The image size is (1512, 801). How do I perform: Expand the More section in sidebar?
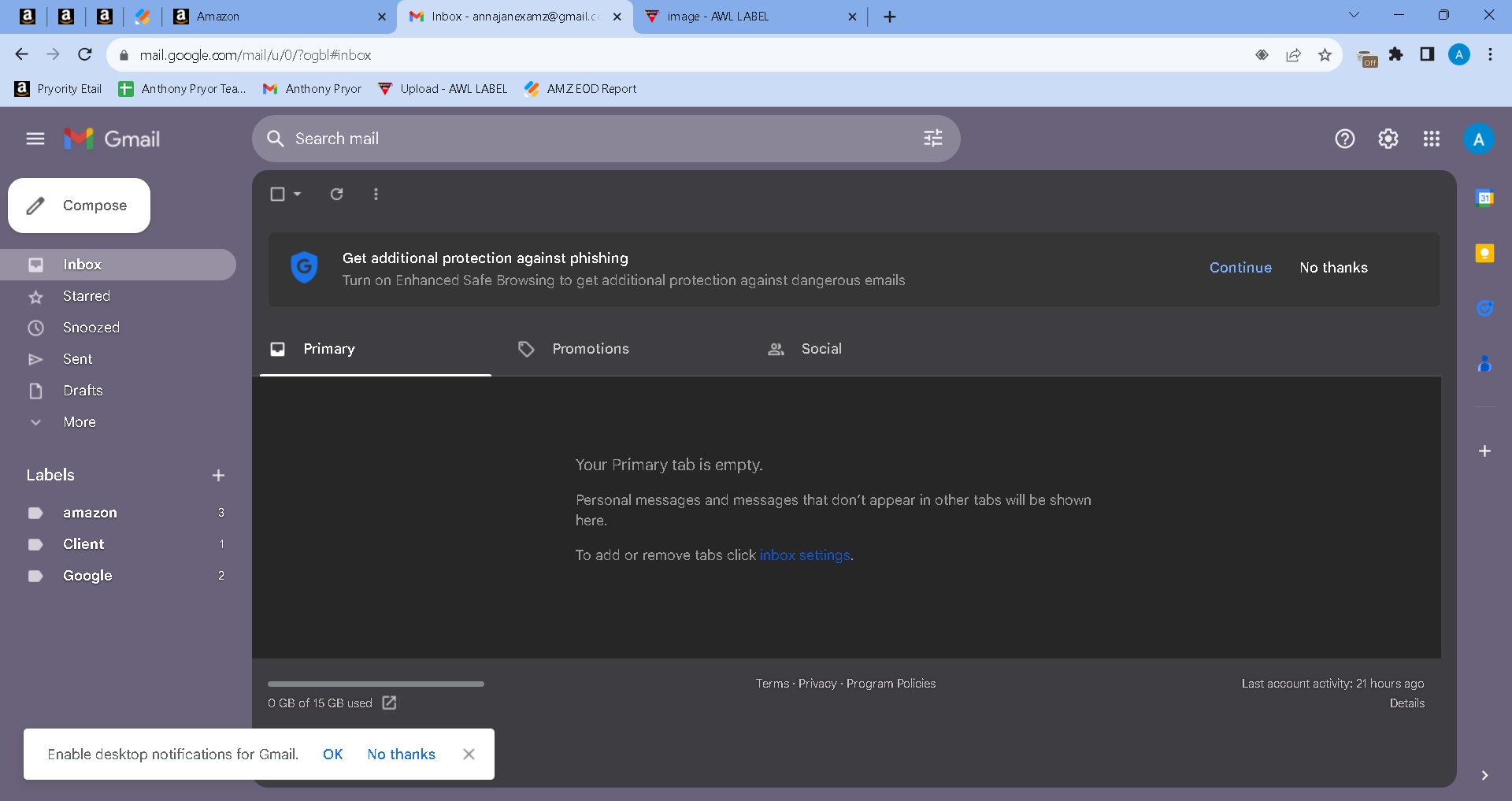tap(79, 422)
